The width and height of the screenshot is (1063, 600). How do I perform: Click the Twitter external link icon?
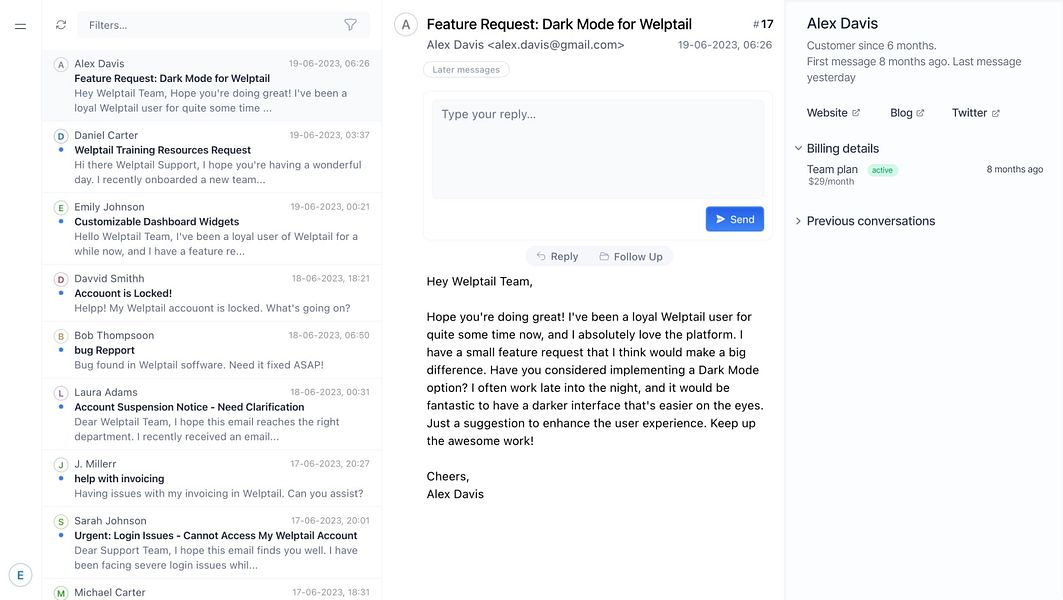tap(996, 113)
